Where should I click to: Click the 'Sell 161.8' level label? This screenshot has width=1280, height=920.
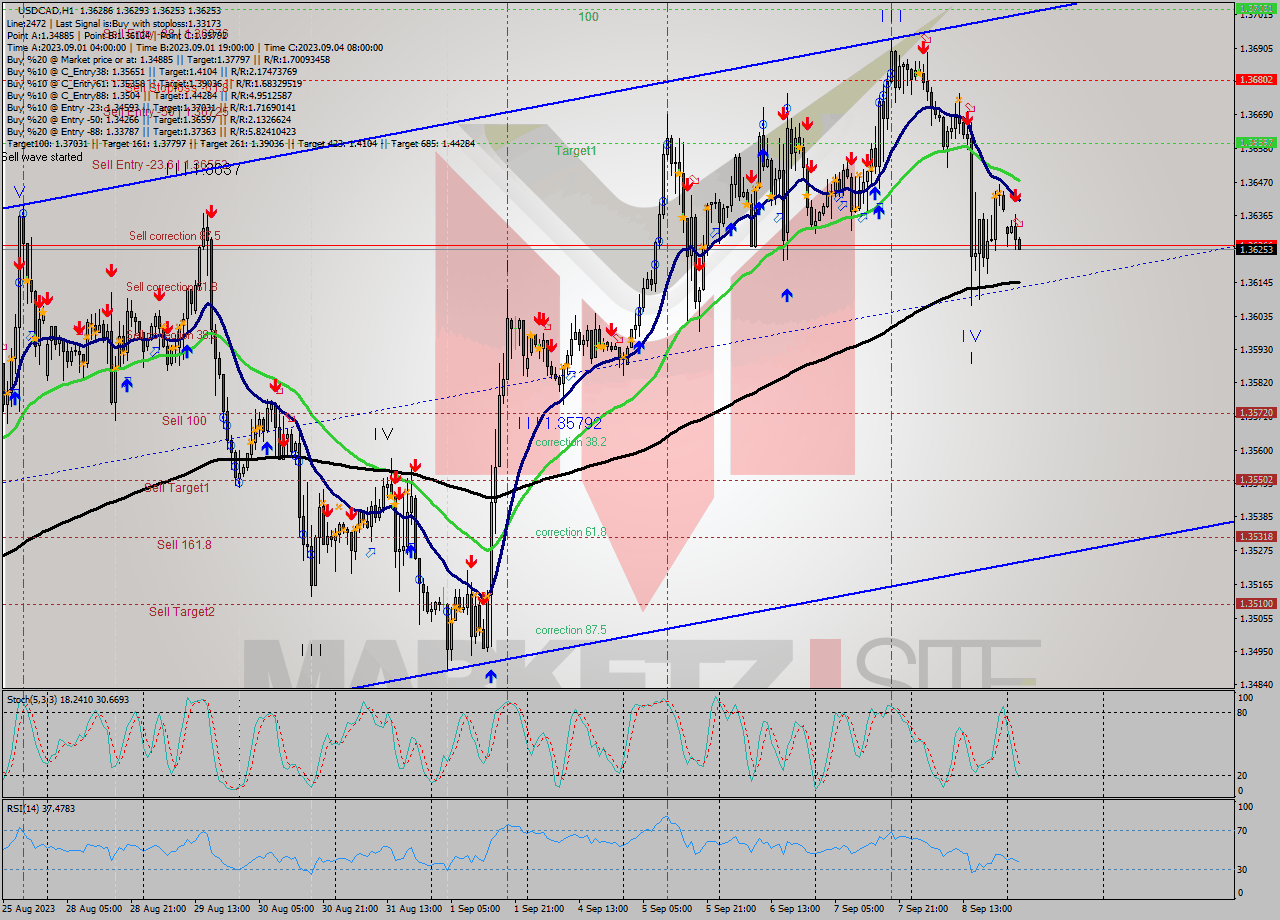[184, 545]
